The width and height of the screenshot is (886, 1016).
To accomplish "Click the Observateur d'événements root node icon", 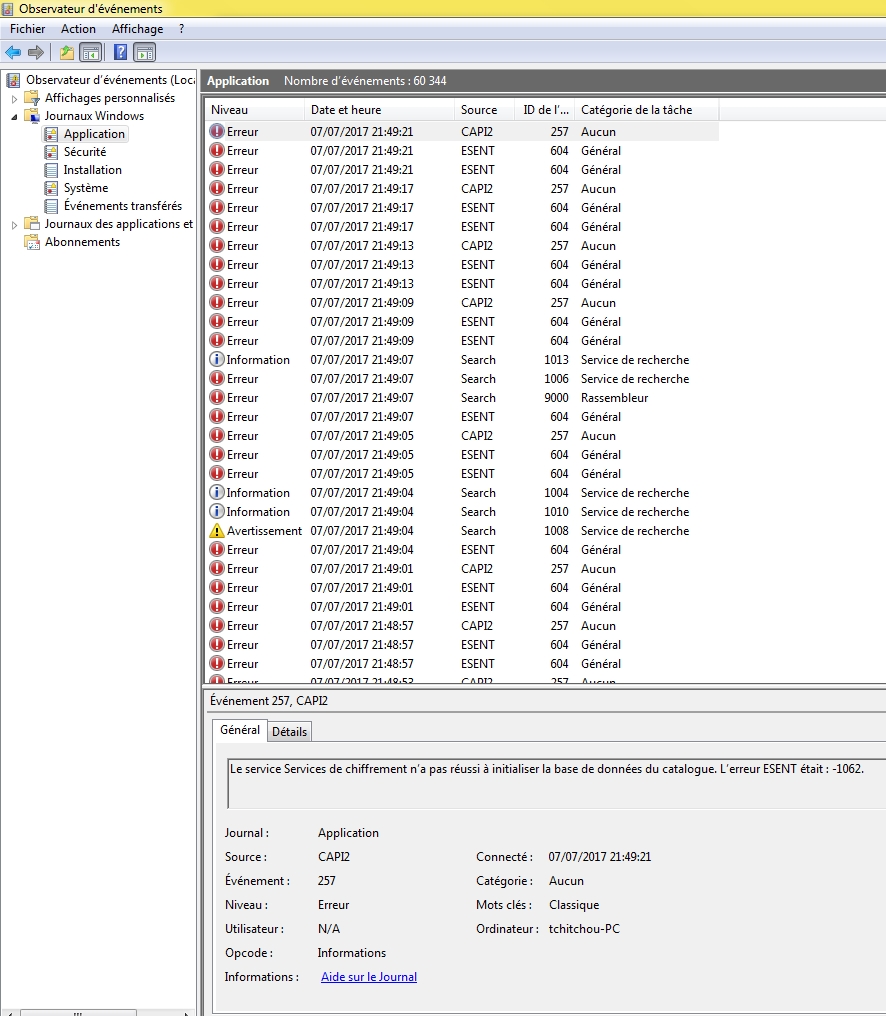I will tap(13, 80).
